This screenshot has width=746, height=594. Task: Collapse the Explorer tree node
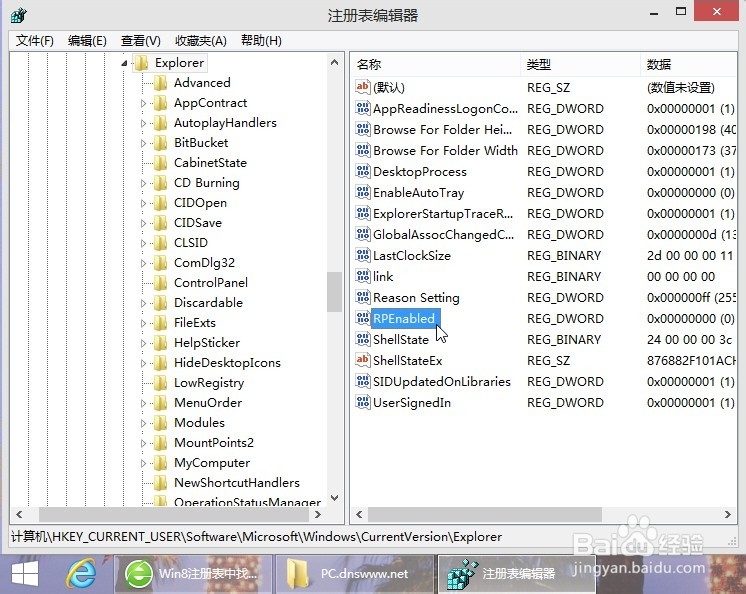click(x=124, y=63)
